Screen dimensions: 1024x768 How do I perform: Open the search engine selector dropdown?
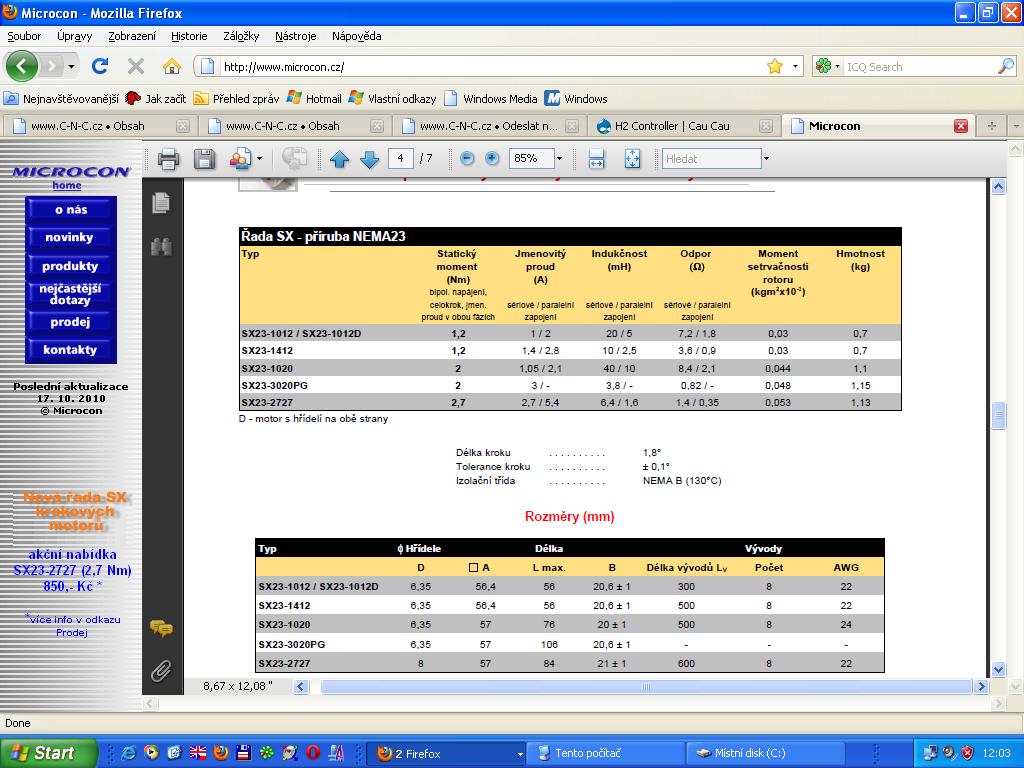pos(829,67)
